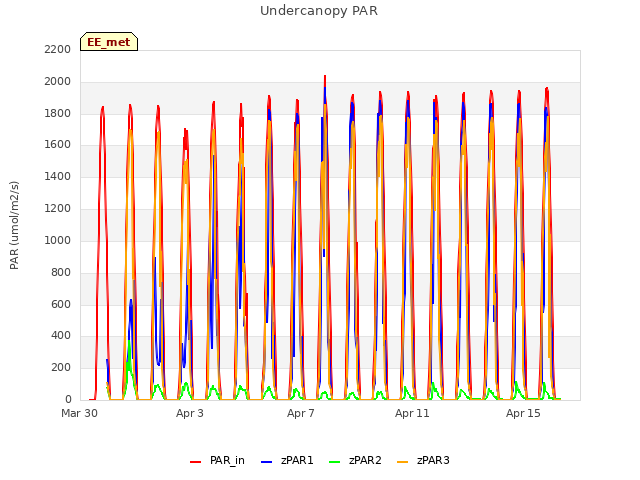
Task: Click the green zPAR2 legend swatch
Action: (334, 462)
